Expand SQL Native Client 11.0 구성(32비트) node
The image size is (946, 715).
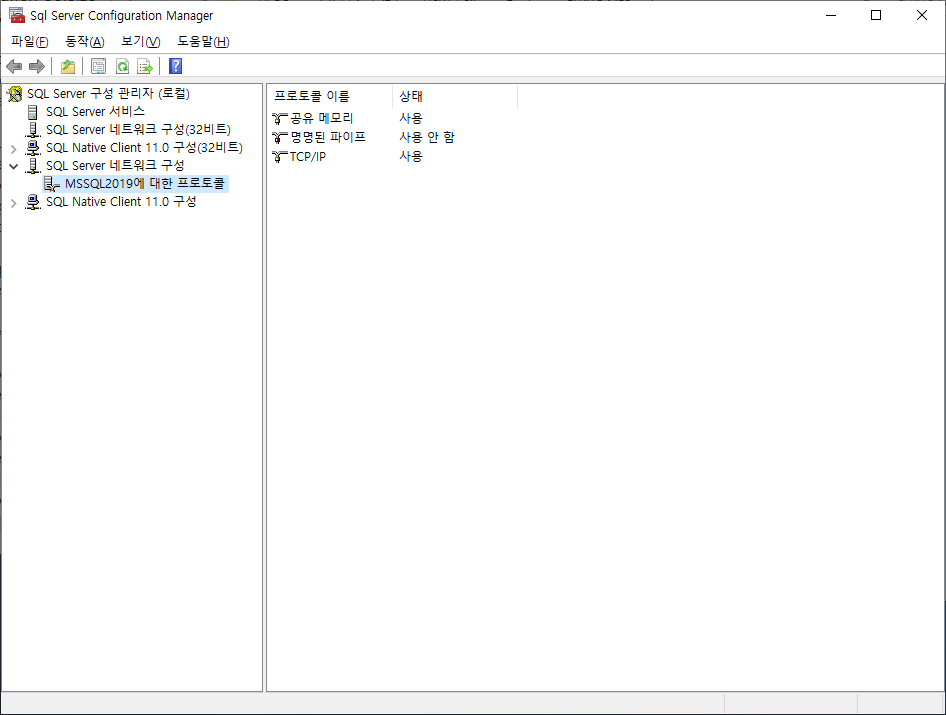13,148
